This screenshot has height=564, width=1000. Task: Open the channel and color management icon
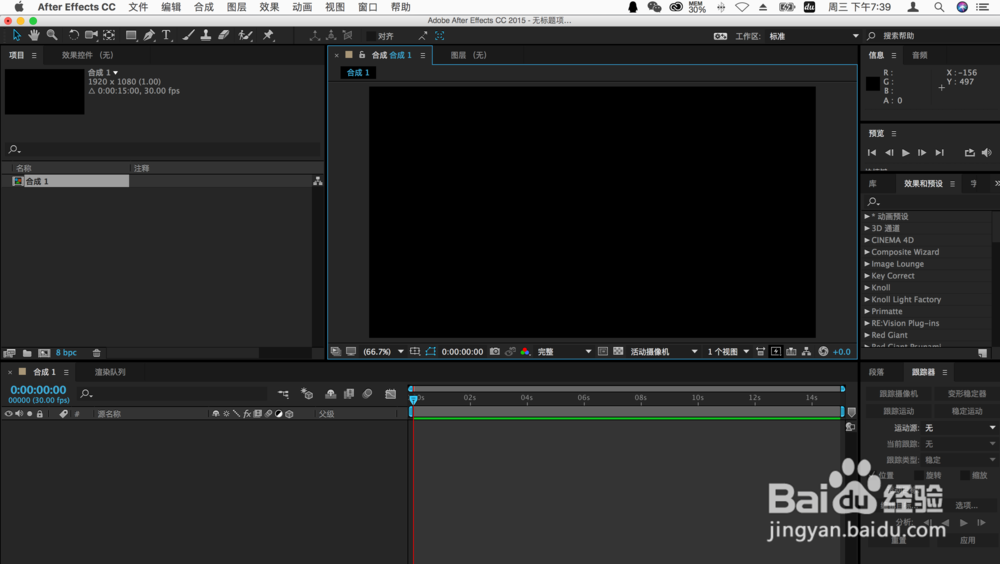(x=525, y=352)
